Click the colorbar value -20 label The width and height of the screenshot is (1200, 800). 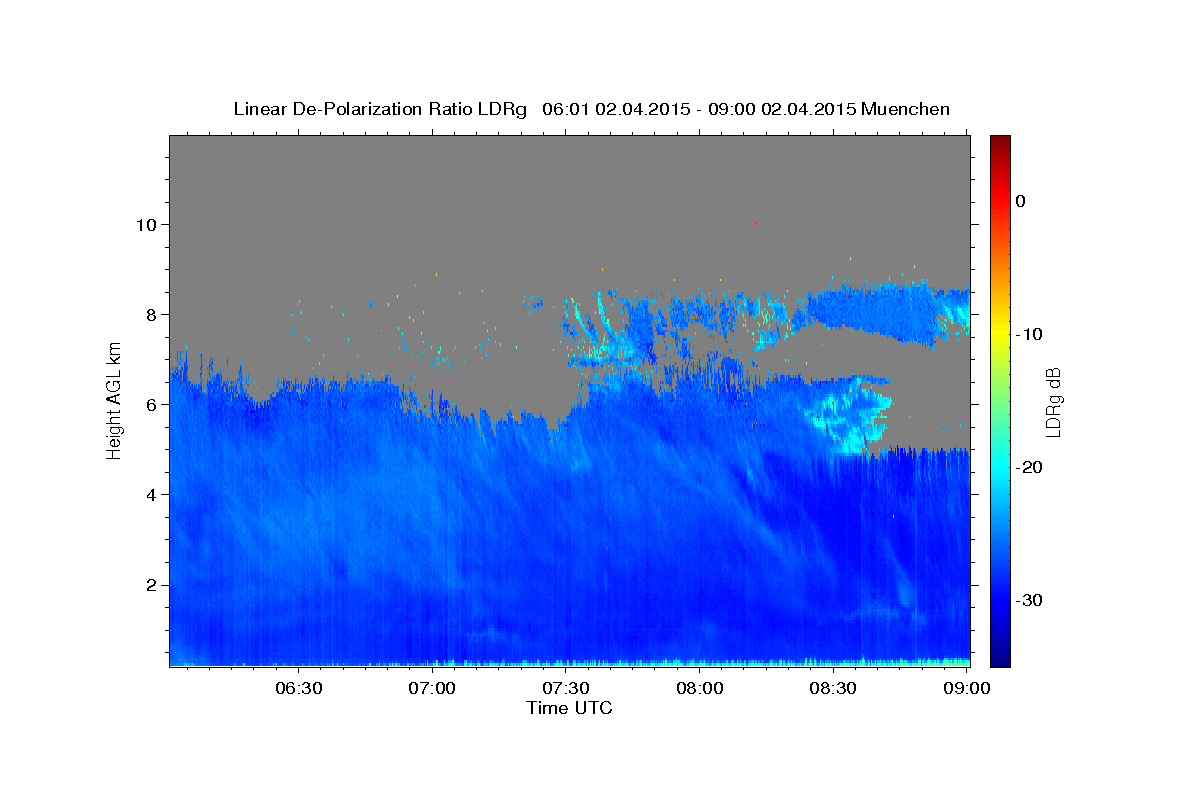[1030, 467]
